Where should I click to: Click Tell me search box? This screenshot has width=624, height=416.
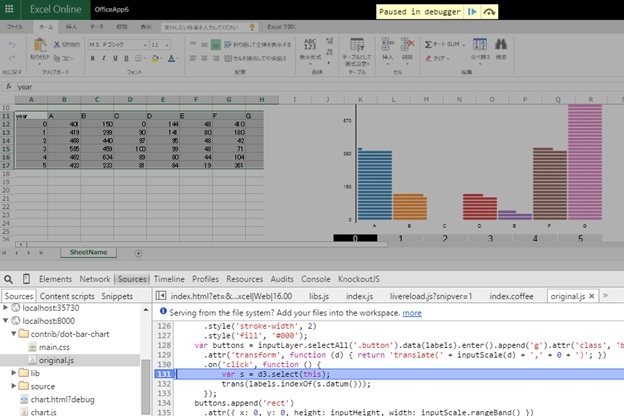coord(208,27)
